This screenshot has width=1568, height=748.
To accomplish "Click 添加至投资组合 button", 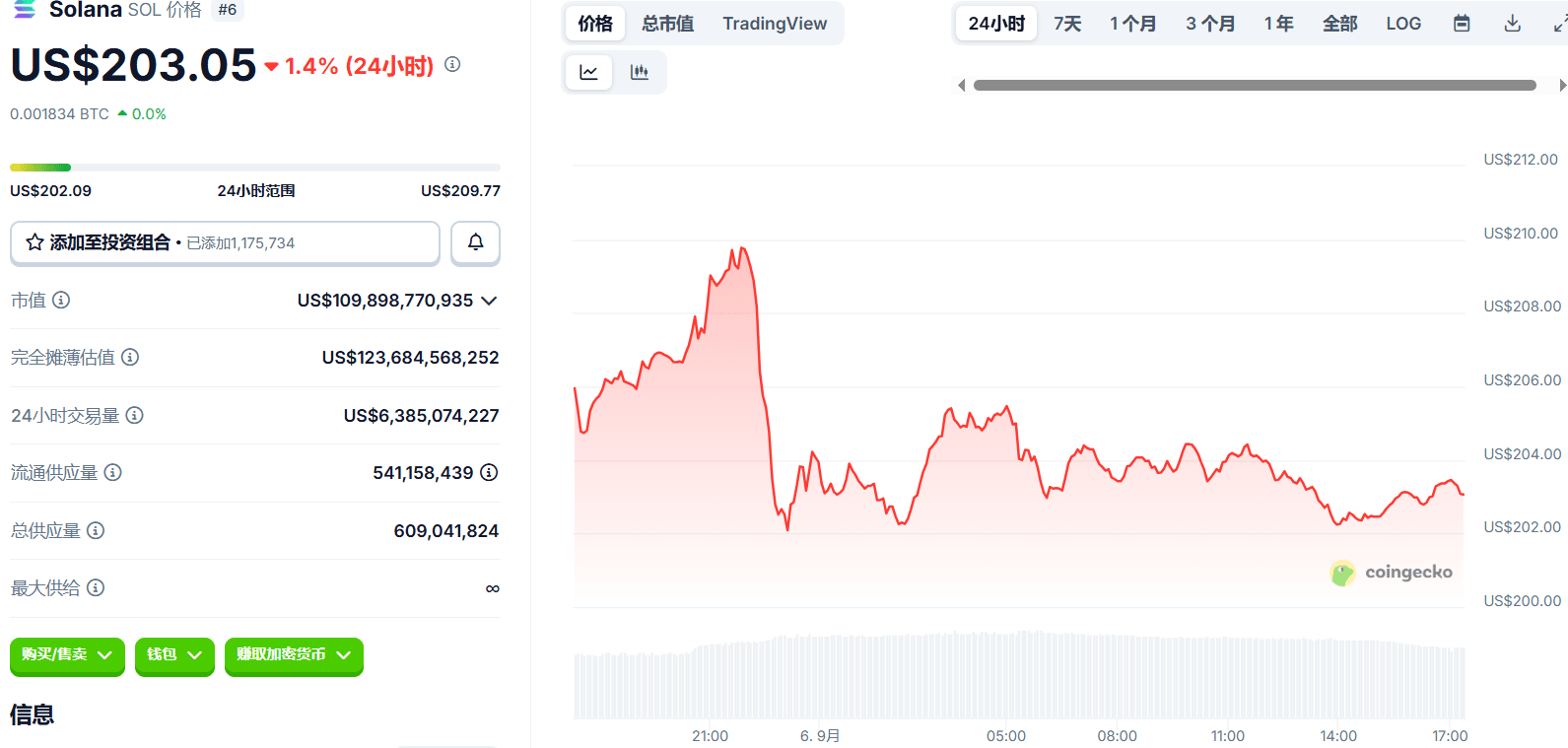I will click(225, 242).
